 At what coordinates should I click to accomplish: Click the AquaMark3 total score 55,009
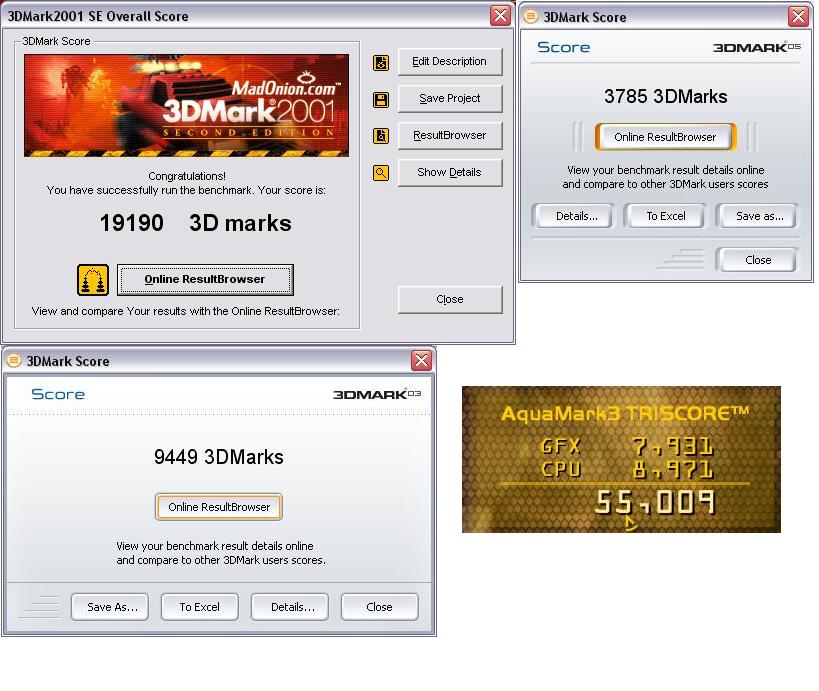(x=654, y=502)
